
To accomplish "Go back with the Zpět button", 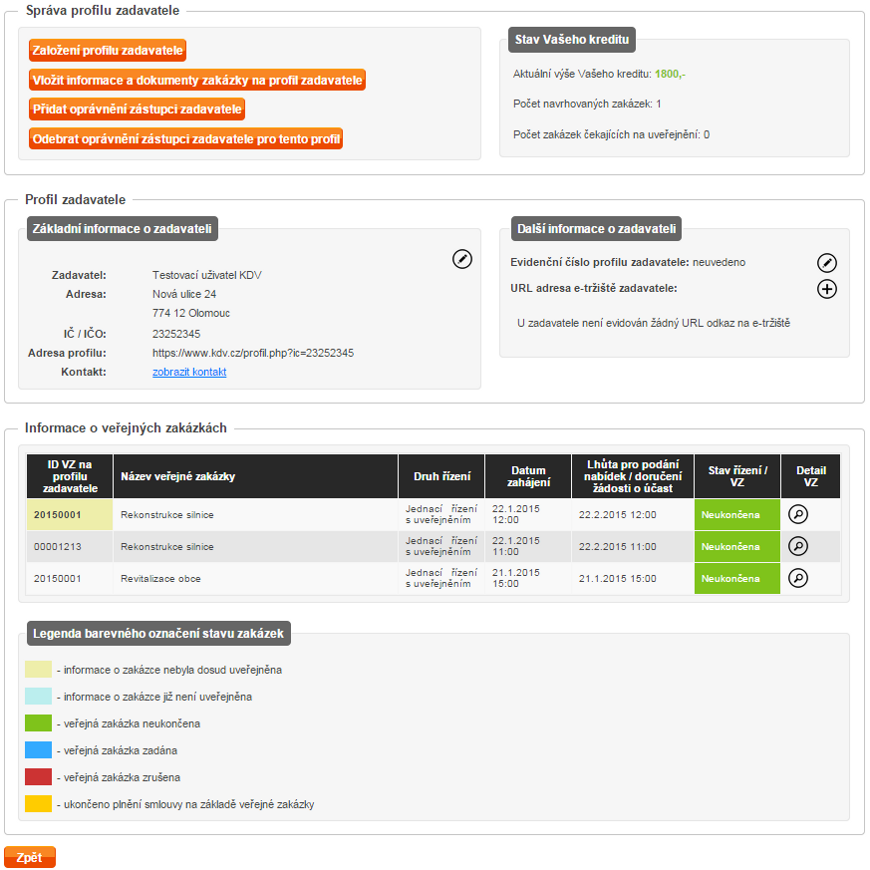I will 29,857.
